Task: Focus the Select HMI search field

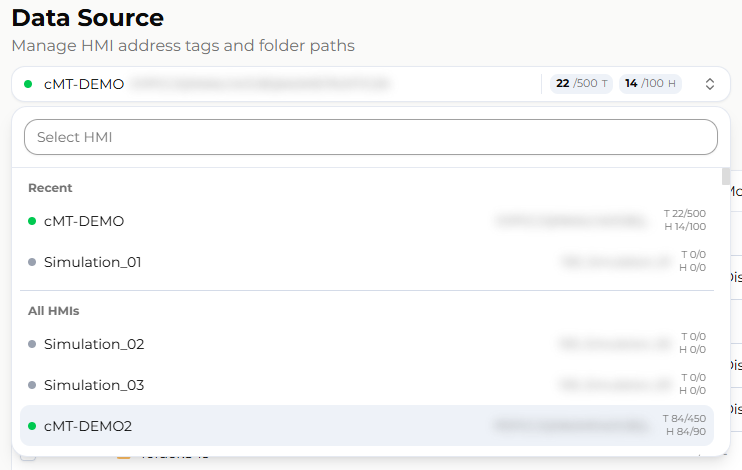Action: point(371,137)
